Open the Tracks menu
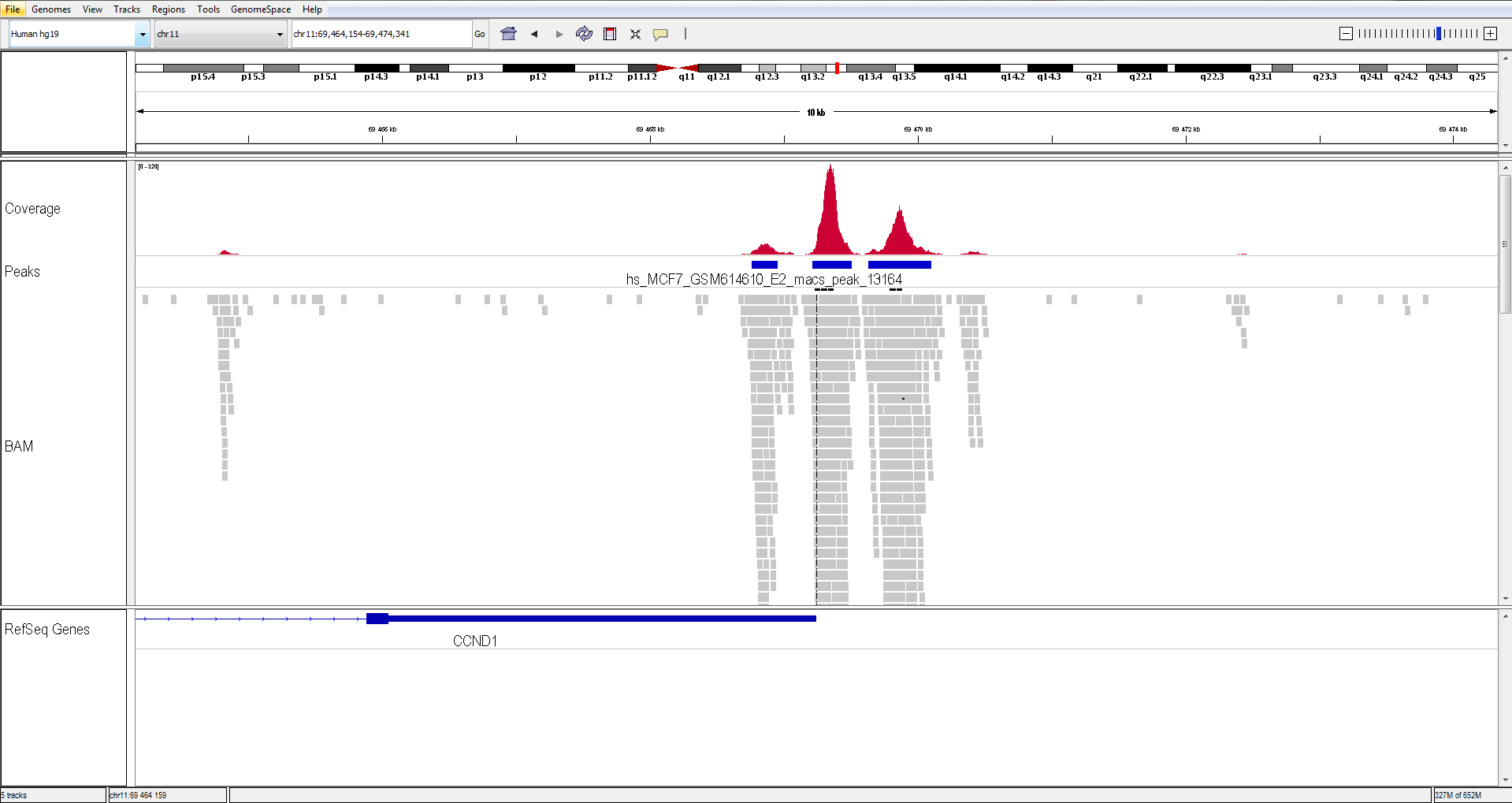 click(x=126, y=9)
